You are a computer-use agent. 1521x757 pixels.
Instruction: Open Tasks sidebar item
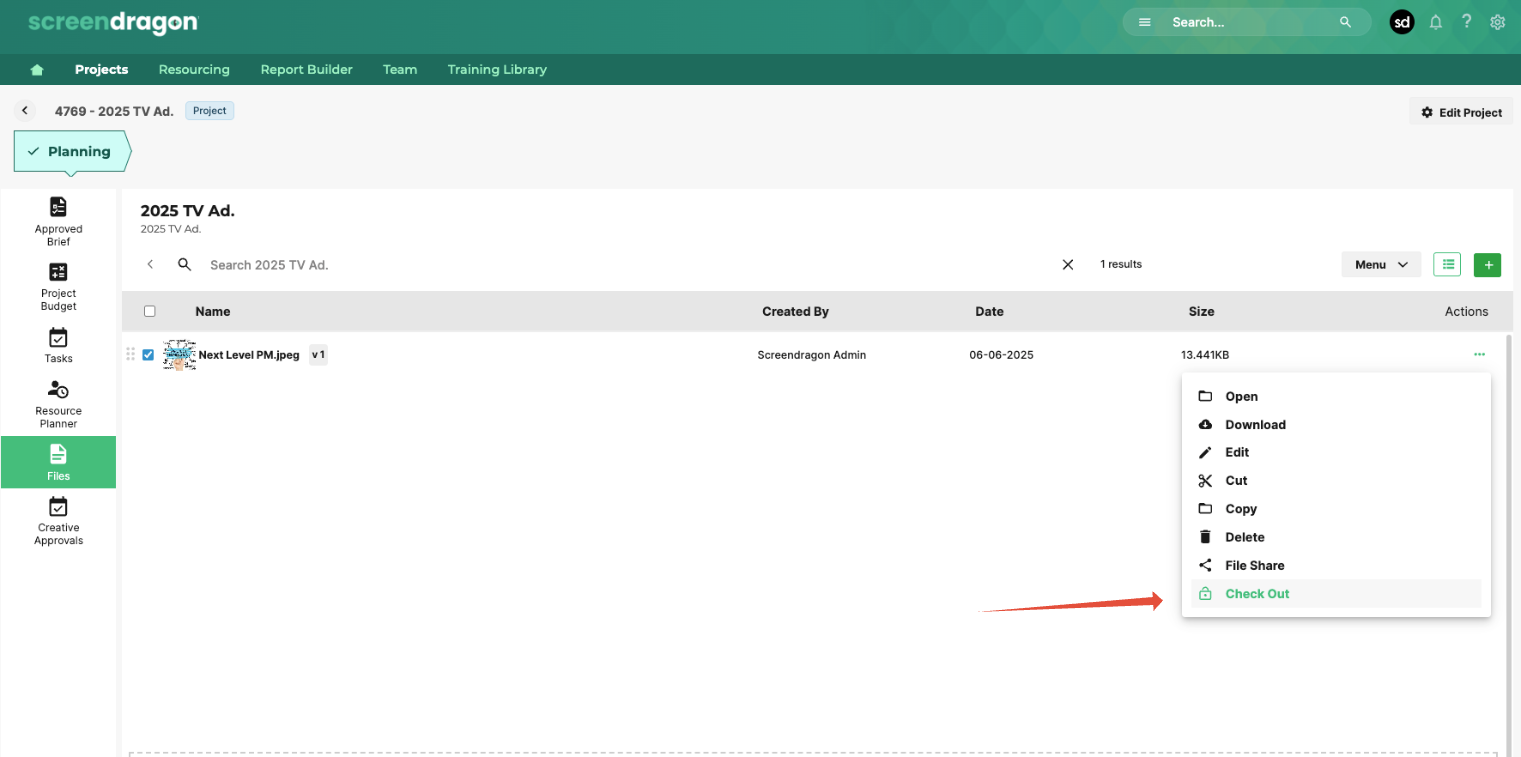(58, 346)
